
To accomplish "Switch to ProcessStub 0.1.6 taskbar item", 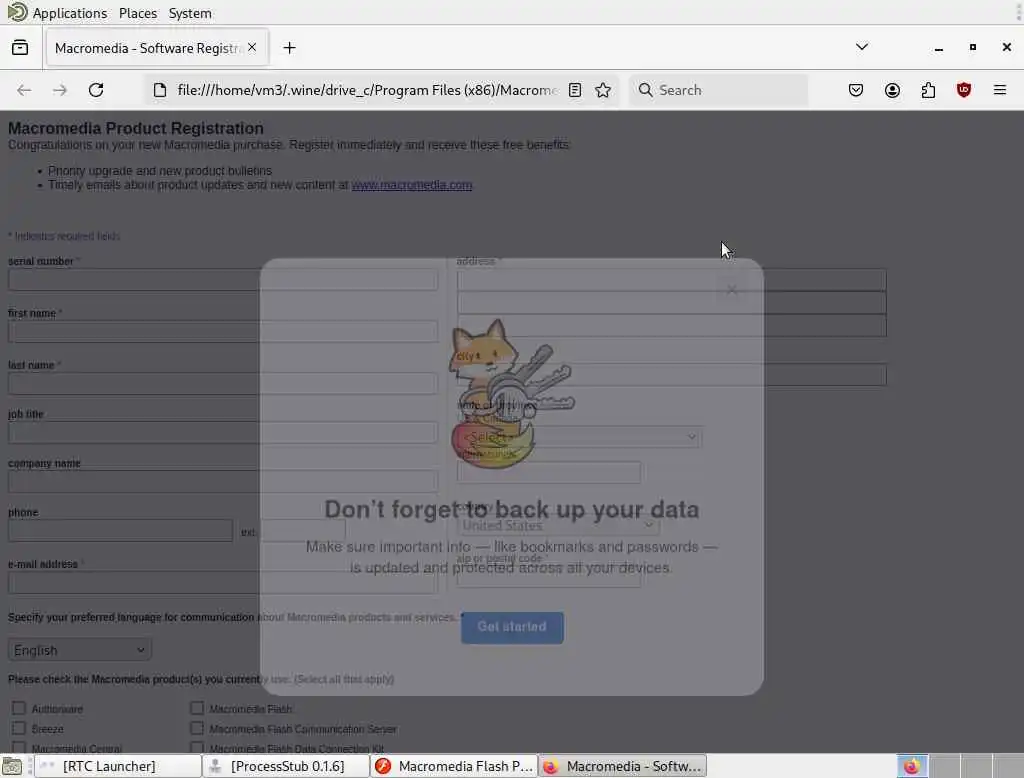I will (x=286, y=766).
